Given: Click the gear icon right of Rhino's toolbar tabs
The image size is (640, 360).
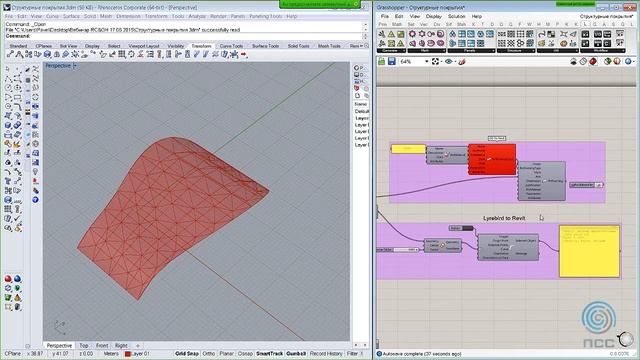Looking at the screenshot, I should 366,46.
